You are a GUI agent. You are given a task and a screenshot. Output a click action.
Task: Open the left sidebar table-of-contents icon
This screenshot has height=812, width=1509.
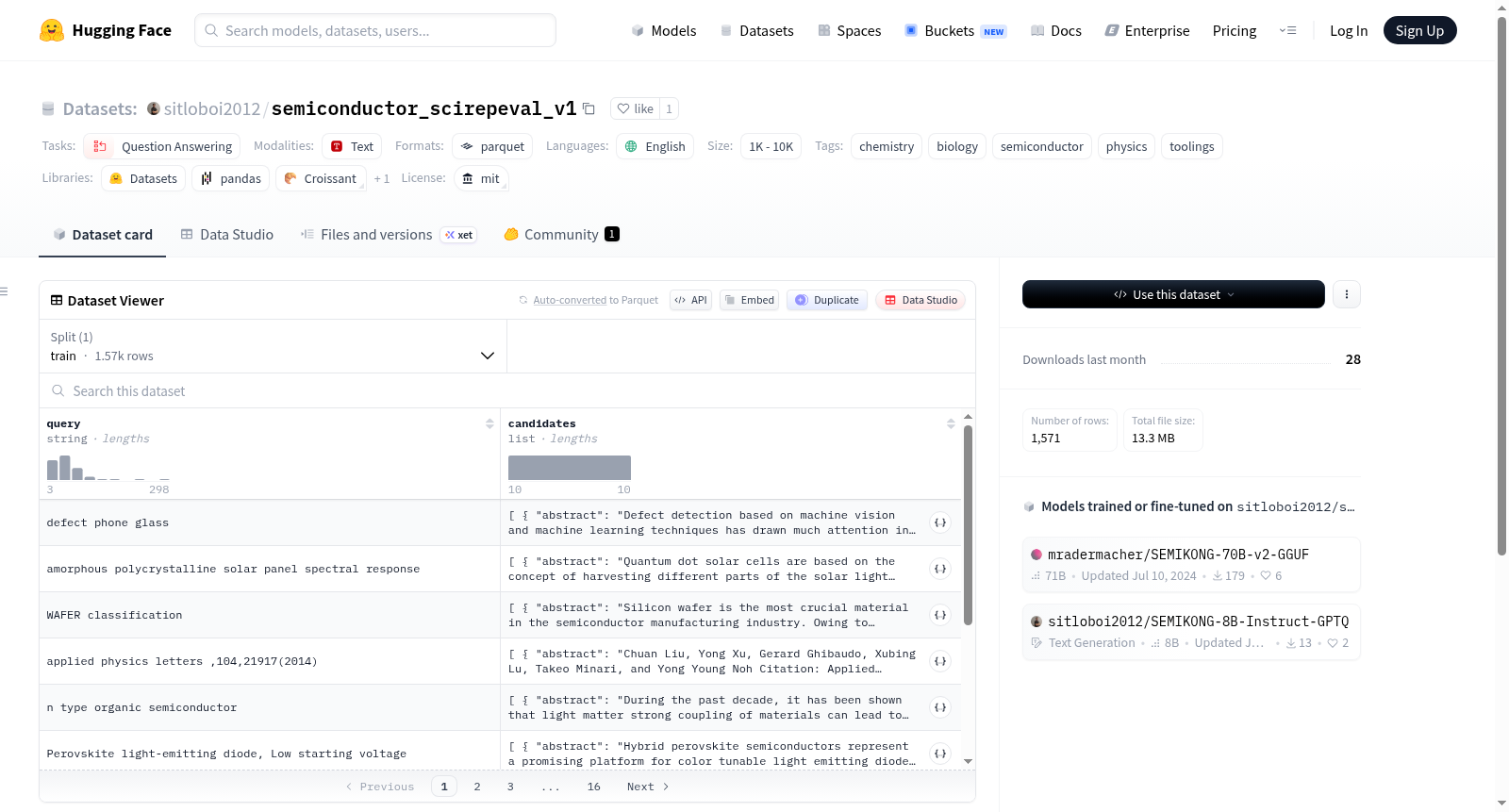(5, 291)
